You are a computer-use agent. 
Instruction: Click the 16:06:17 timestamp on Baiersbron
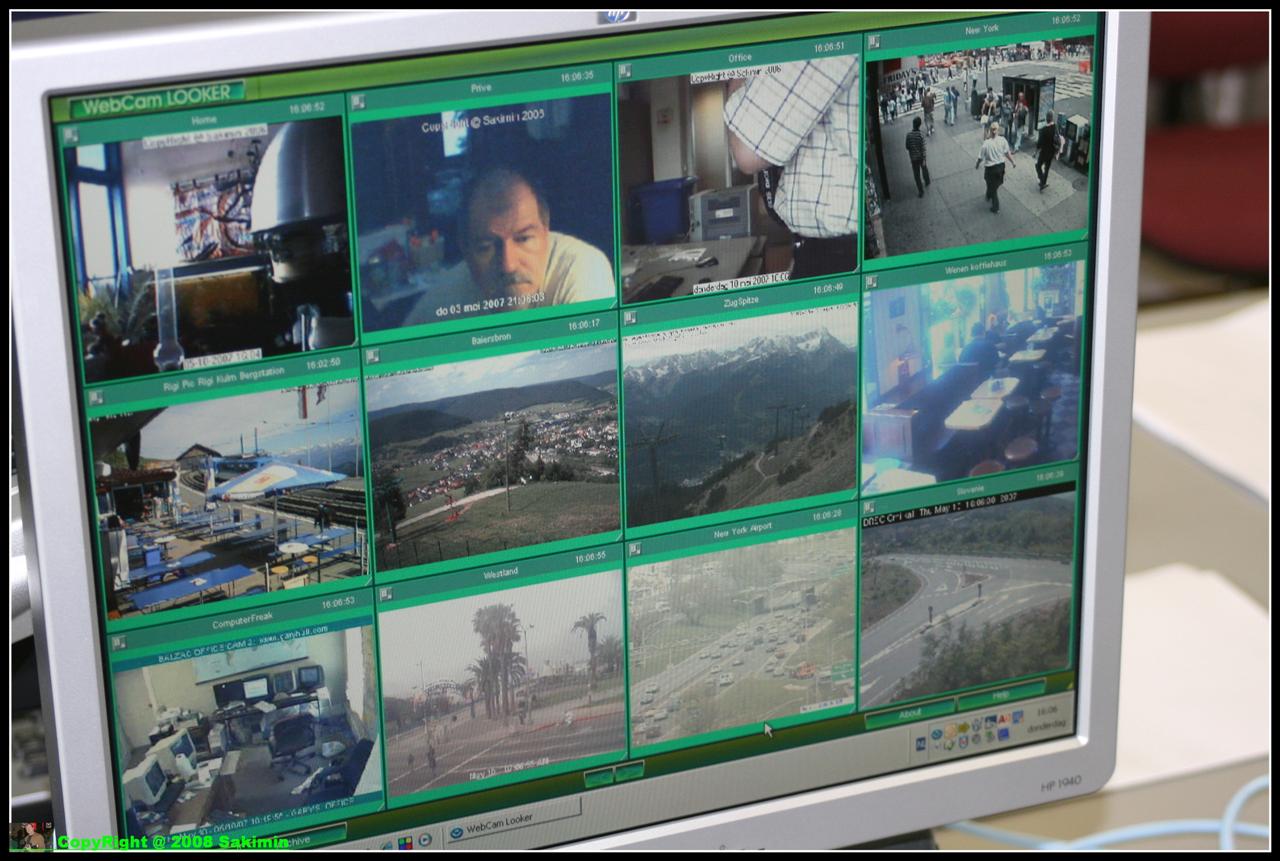(x=583, y=325)
